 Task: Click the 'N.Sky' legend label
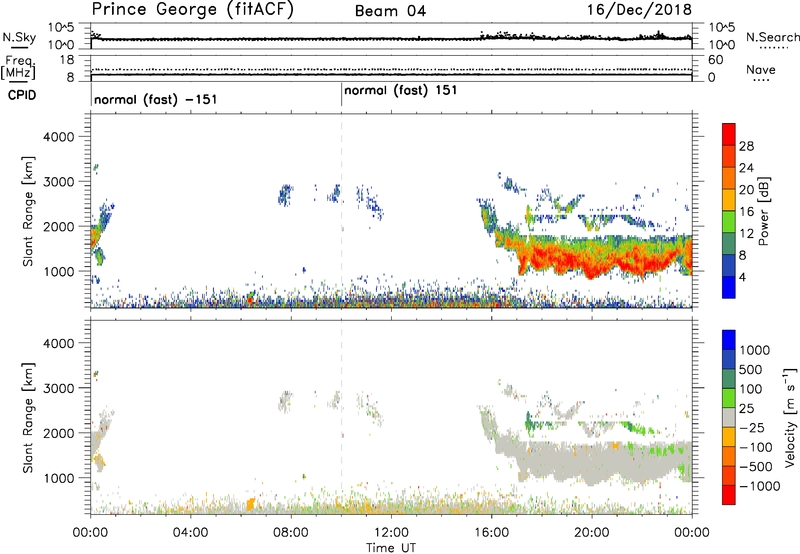point(19,37)
